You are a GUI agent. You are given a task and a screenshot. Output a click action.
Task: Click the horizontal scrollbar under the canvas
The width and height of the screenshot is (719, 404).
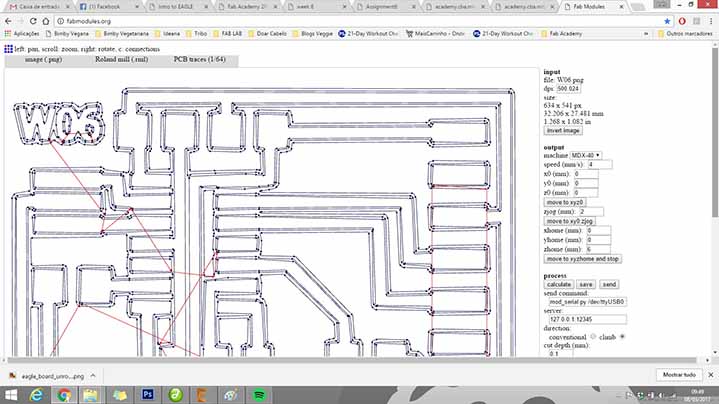(353, 360)
